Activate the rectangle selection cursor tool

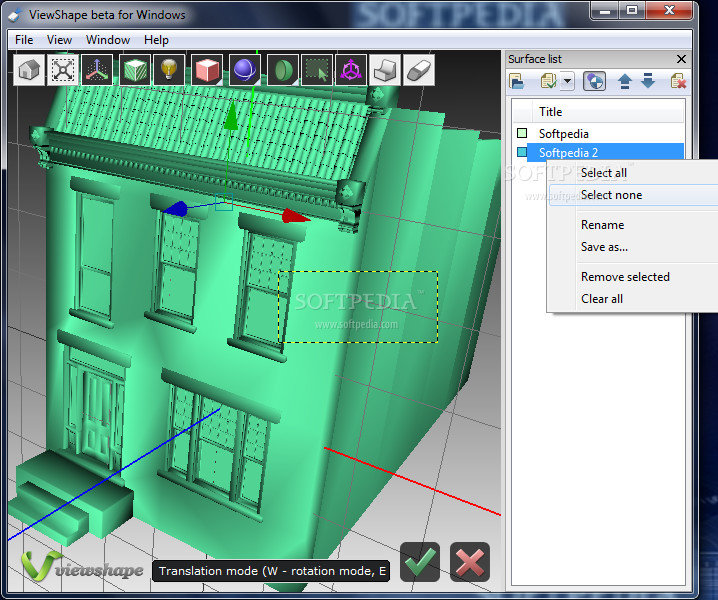click(317, 70)
